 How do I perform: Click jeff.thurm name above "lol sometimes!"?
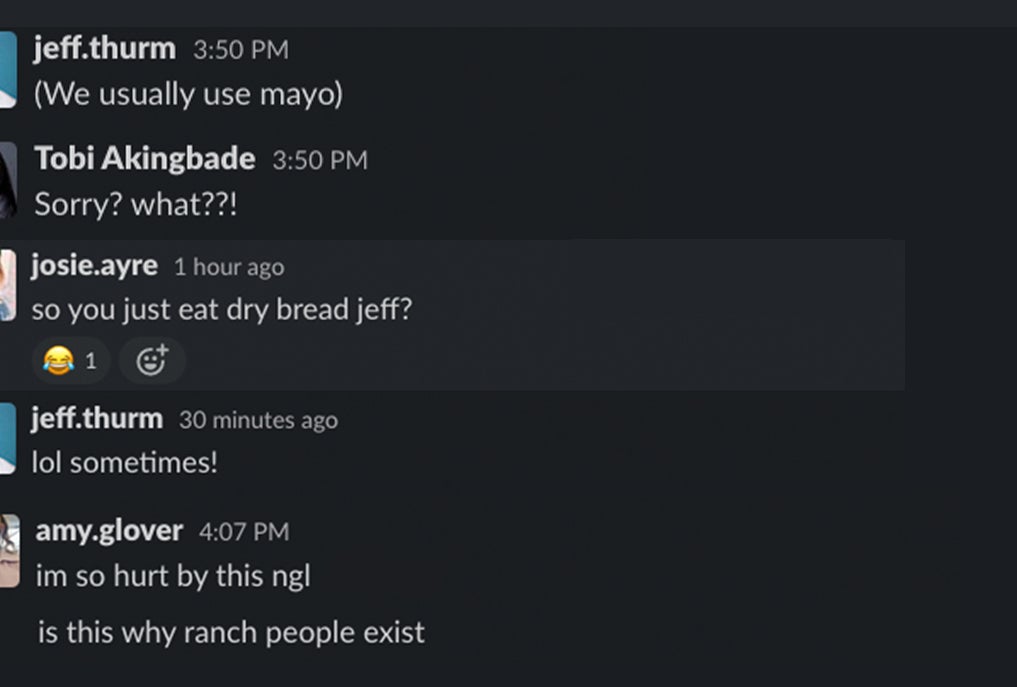click(97, 419)
